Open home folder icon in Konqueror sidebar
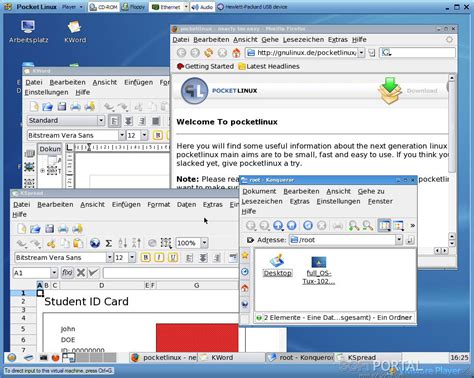Screen dimensions: 474x378 [x=245, y=288]
